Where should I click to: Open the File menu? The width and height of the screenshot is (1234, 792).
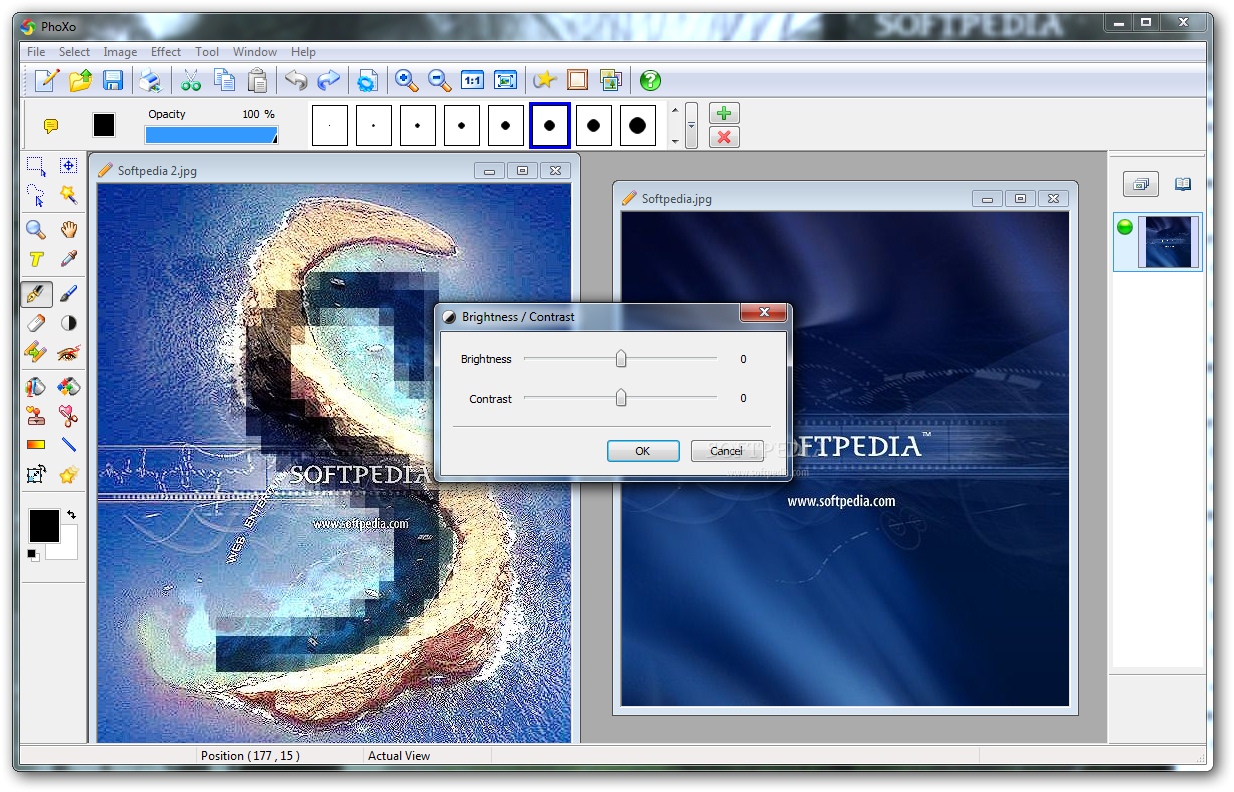36,52
